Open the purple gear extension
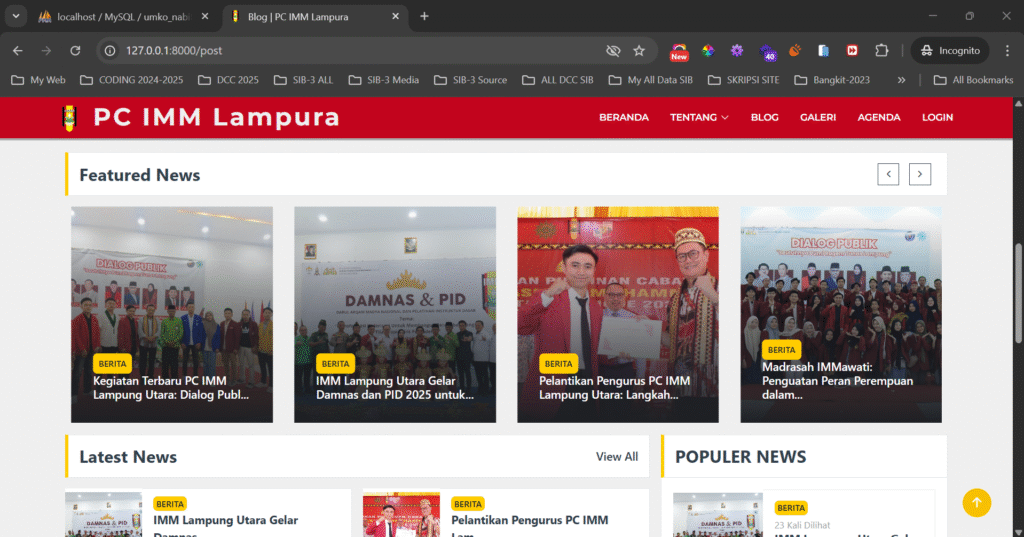The image size is (1024, 537). click(x=737, y=50)
